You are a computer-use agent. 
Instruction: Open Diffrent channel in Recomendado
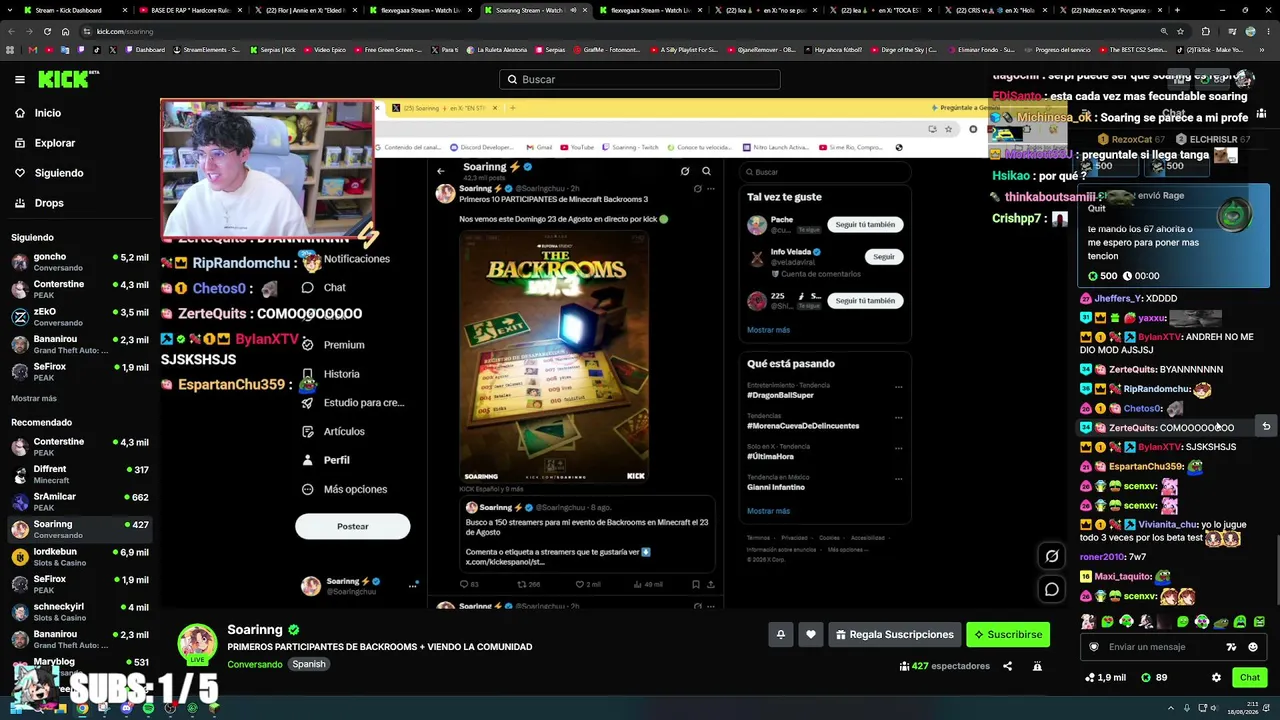80,474
